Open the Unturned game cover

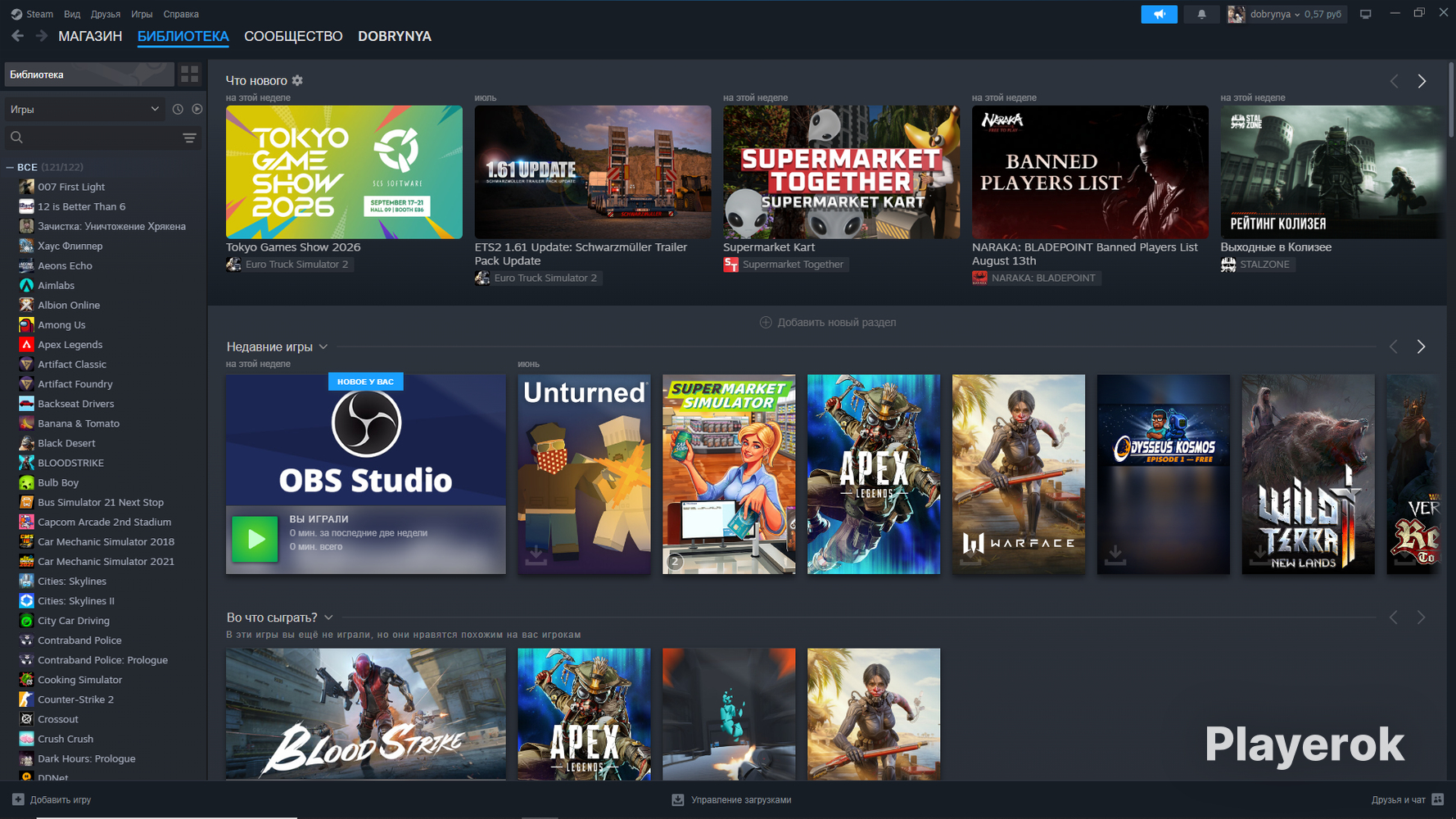pyautogui.click(x=584, y=474)
